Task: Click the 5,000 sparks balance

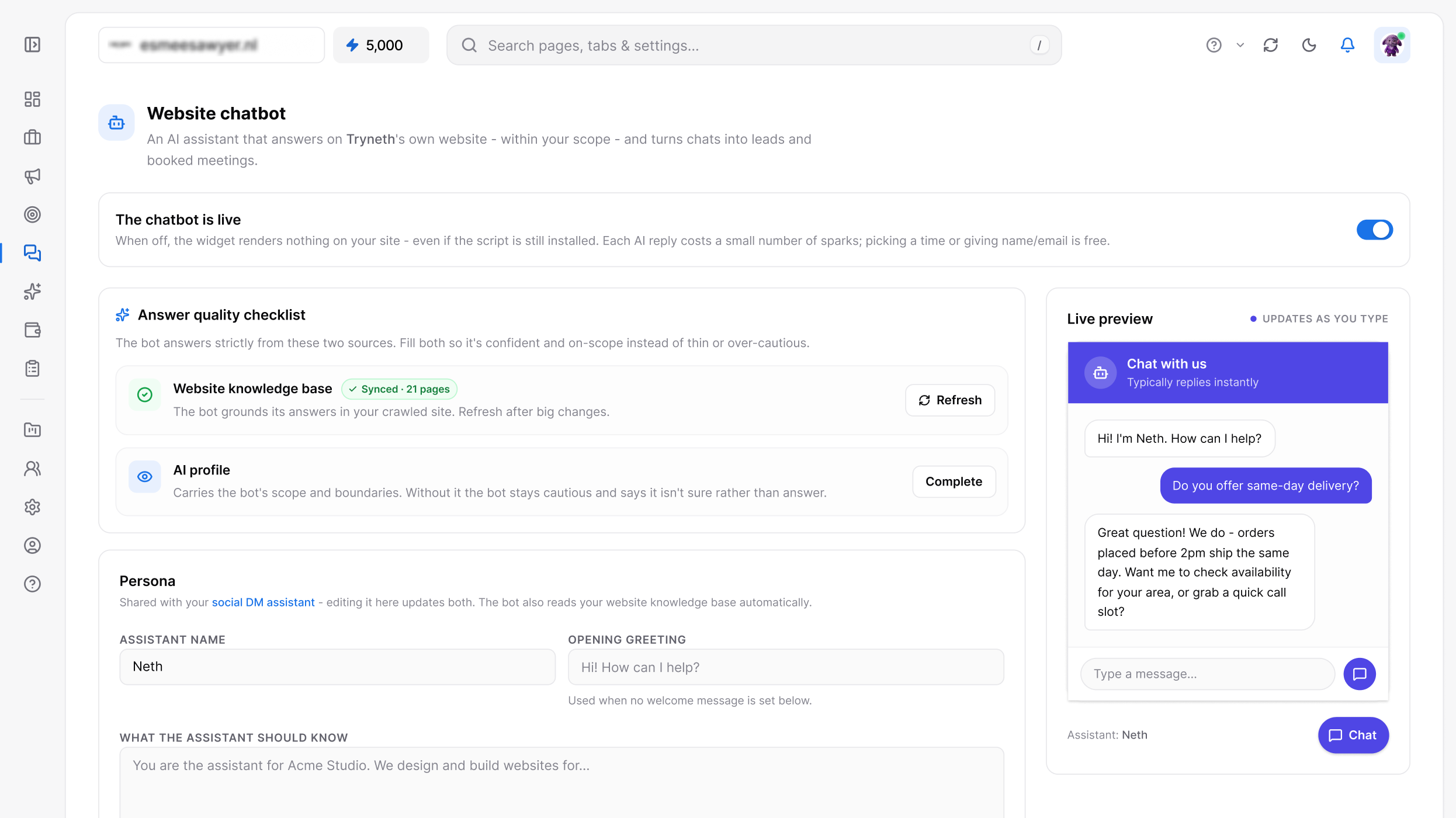Action: (381, 45)
